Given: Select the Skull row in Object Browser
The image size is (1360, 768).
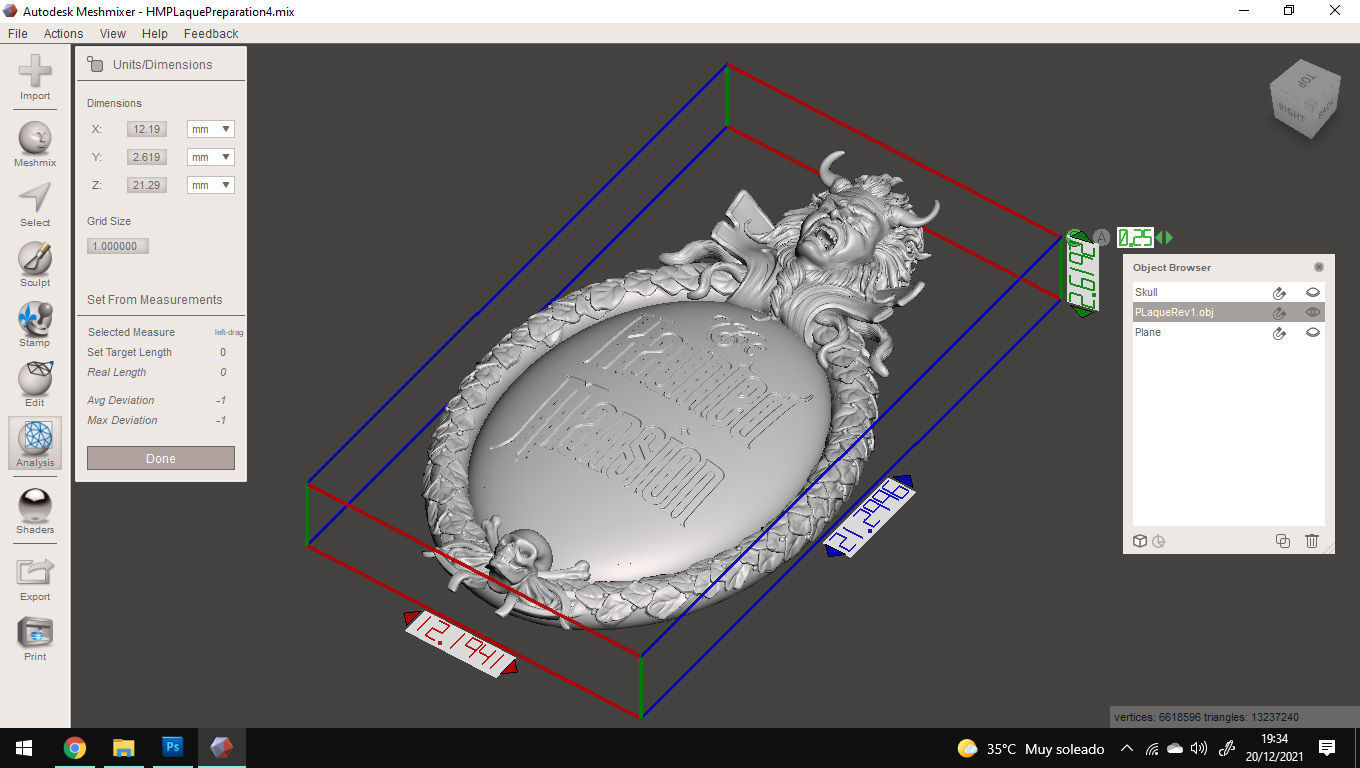Looking at the screenshot, I should point(1228,293).
